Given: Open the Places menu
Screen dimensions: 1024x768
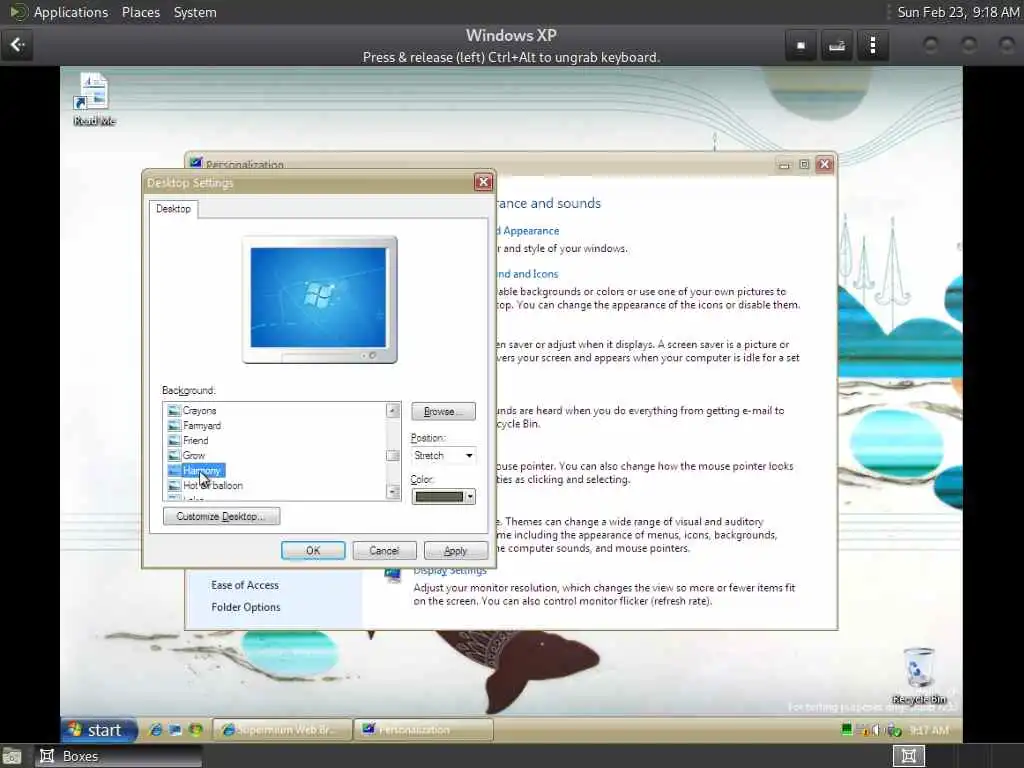Looking at the screenshot, I should (x=140, y=12).
